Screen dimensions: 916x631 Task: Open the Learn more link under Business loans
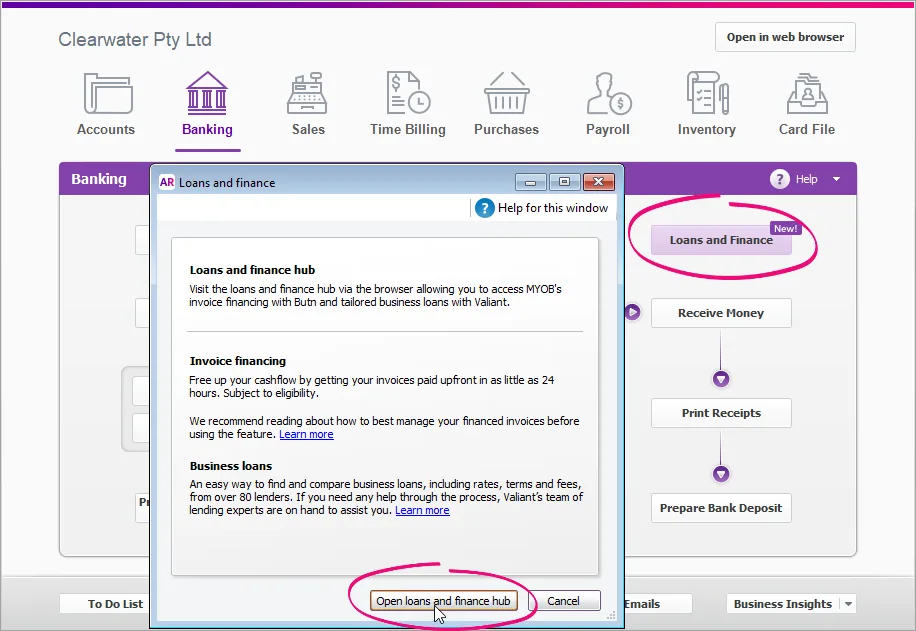pyautogui.click(x=422, y=510)
